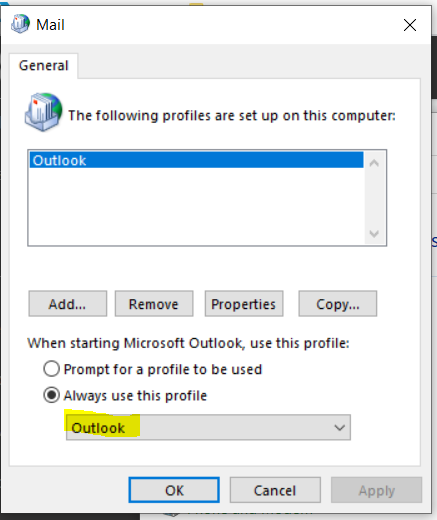Confirm with the OK button
Viewport: 437px width, 520px height.
tap(174, 490)
